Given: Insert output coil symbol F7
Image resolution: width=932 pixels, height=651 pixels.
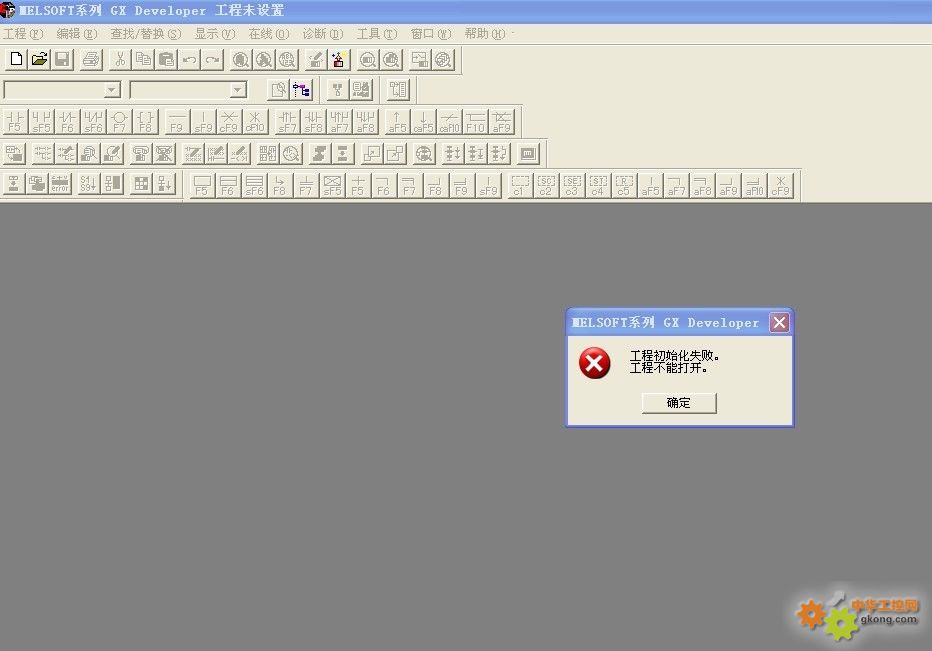Looking at the screenshot, I should click(119, 122).
